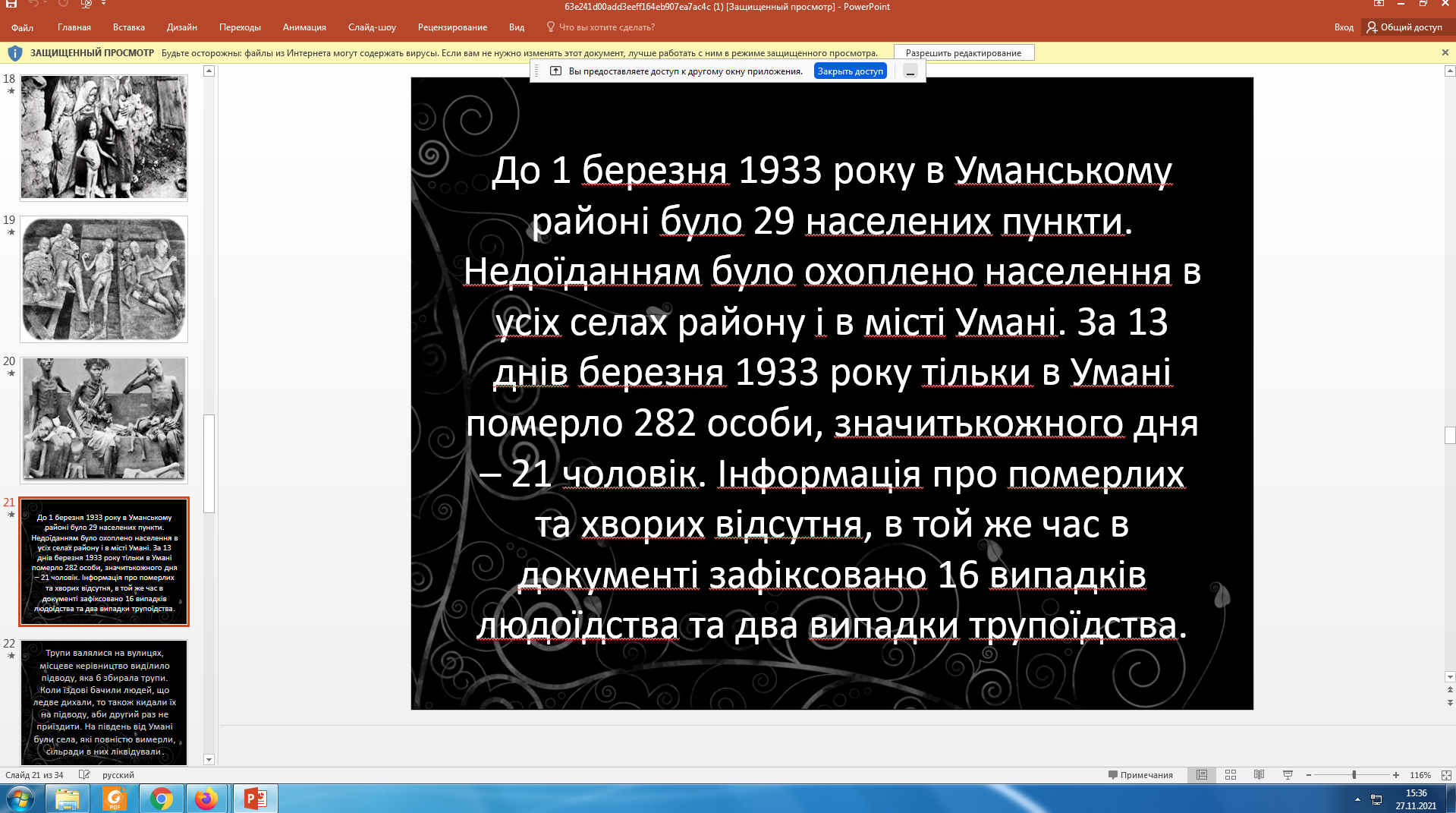Click Разрешить редактирование button
This screenshot has width=1456, height=813.
(x=963, y=53)
